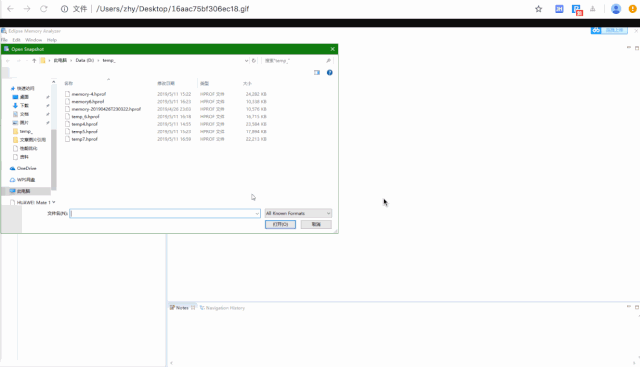The image size is (640, 367).
Task: Click the site info icon in address bar
Action: tap(64, 9)
